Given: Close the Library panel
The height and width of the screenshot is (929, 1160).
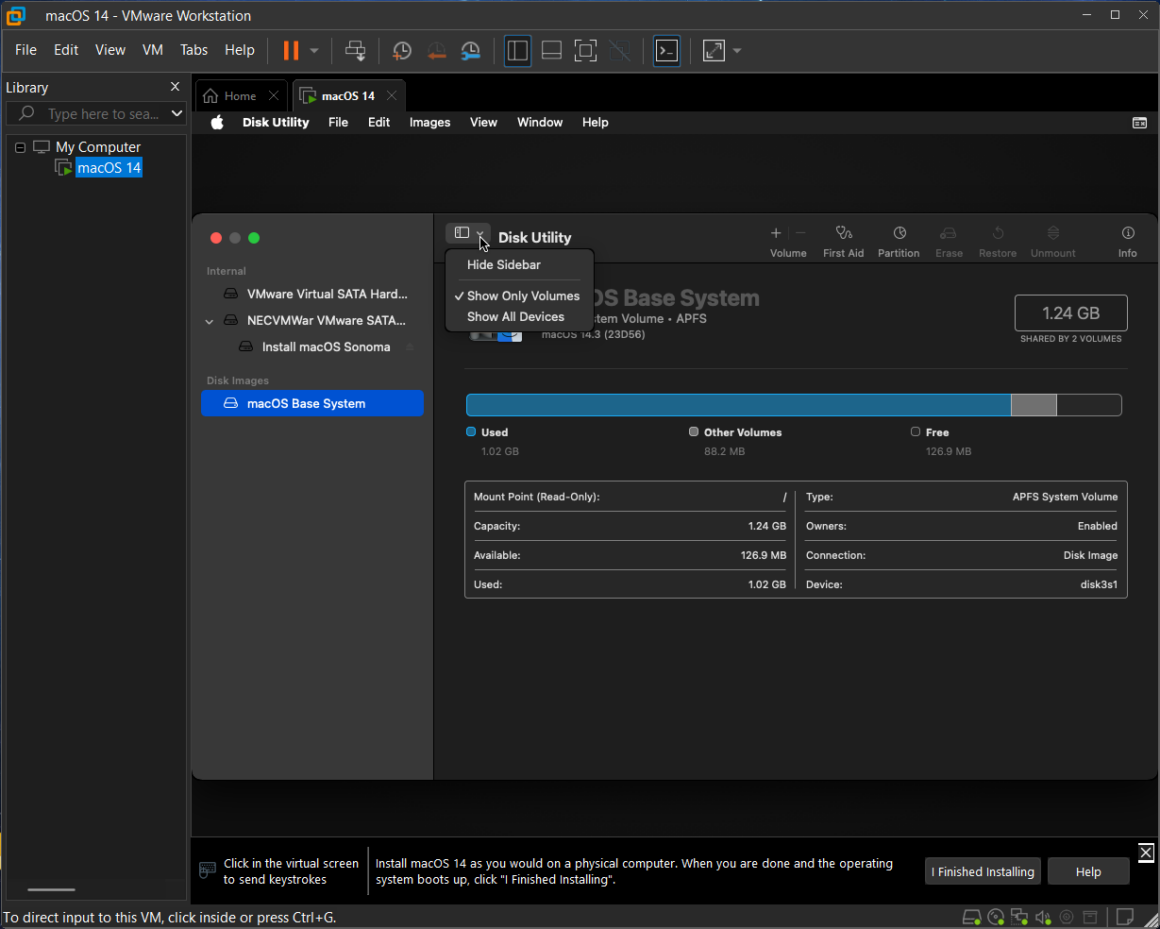Looking at the screenshot, I should pyautogui.click(x=175, y=87).
